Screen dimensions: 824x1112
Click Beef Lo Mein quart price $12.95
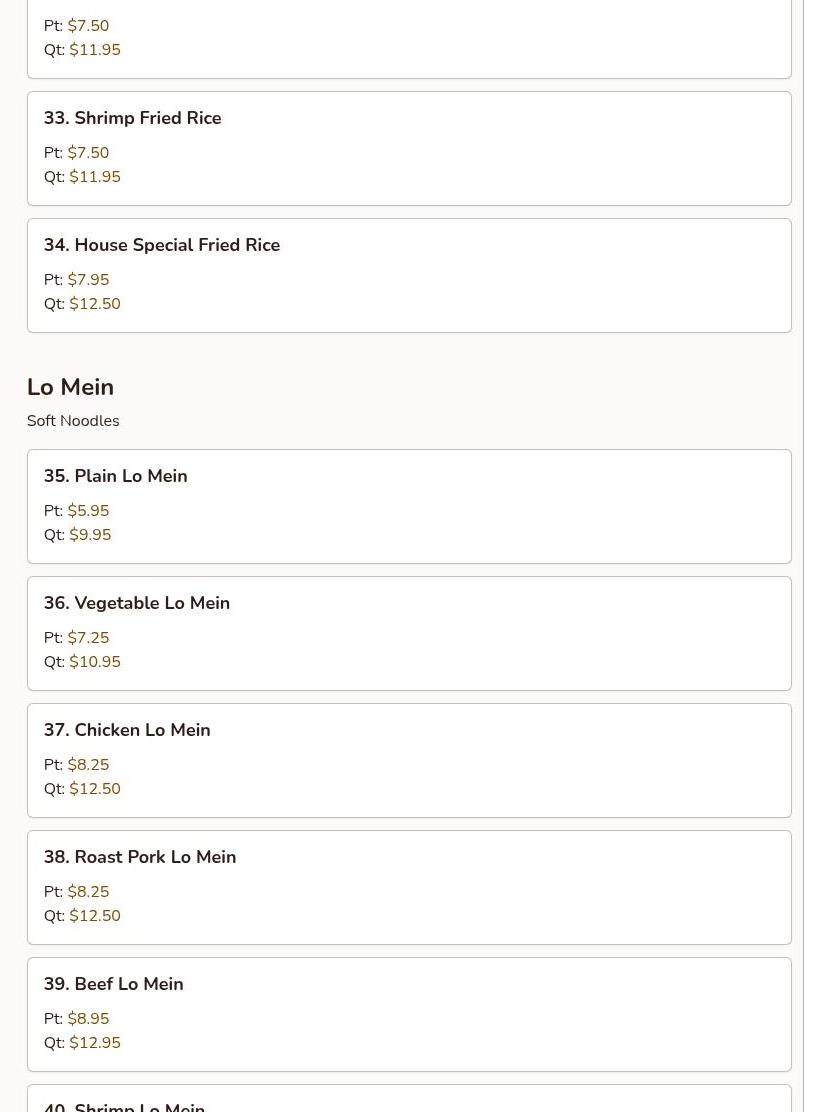95,1043
